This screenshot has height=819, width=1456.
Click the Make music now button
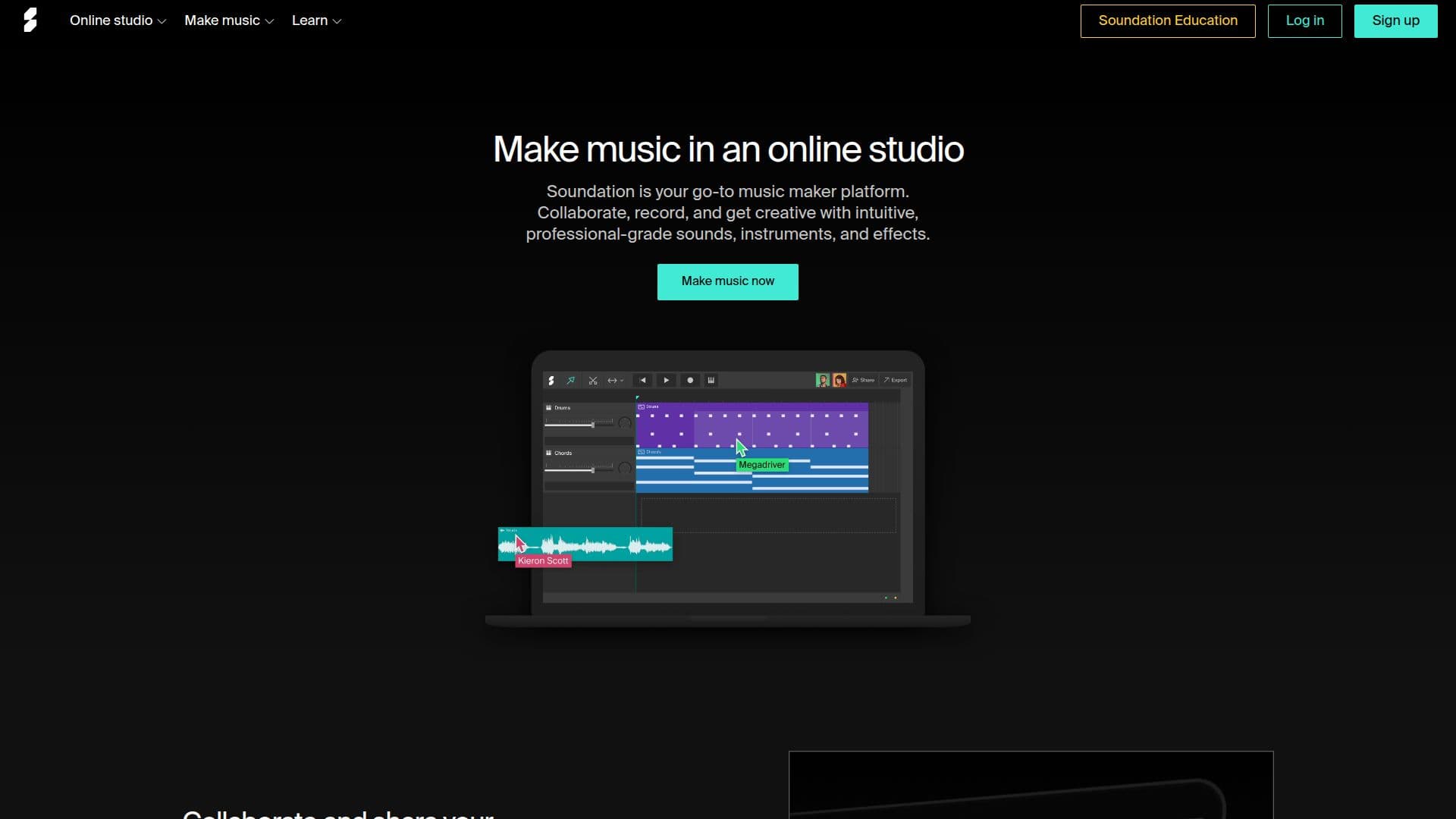point(728,281)
